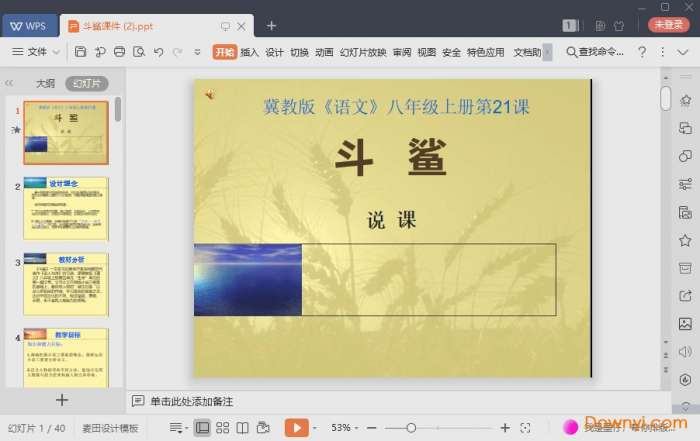Click the 斗鲨 title text on slide

(391, 158)
